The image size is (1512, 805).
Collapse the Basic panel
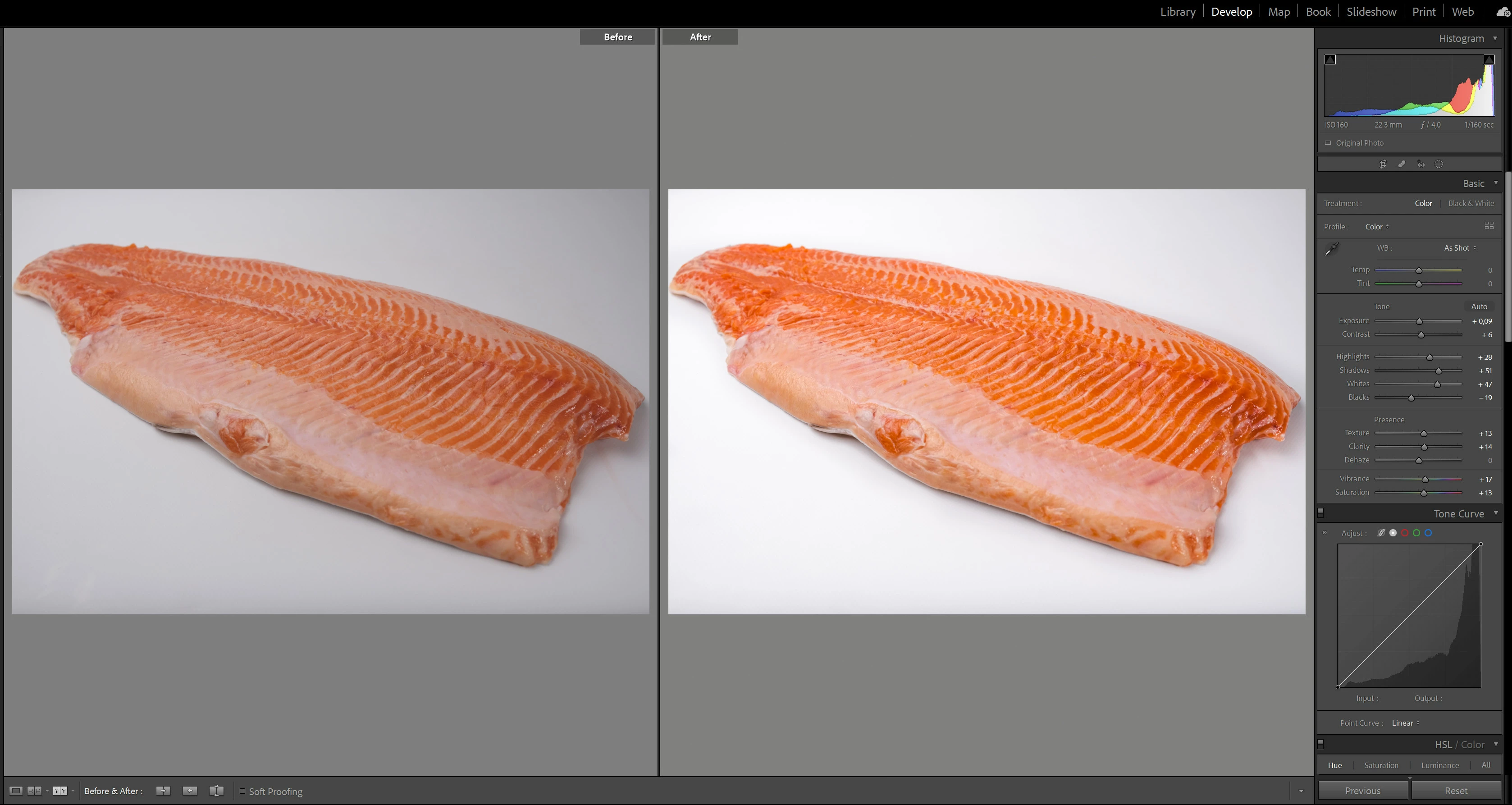tap(1496, 183)
